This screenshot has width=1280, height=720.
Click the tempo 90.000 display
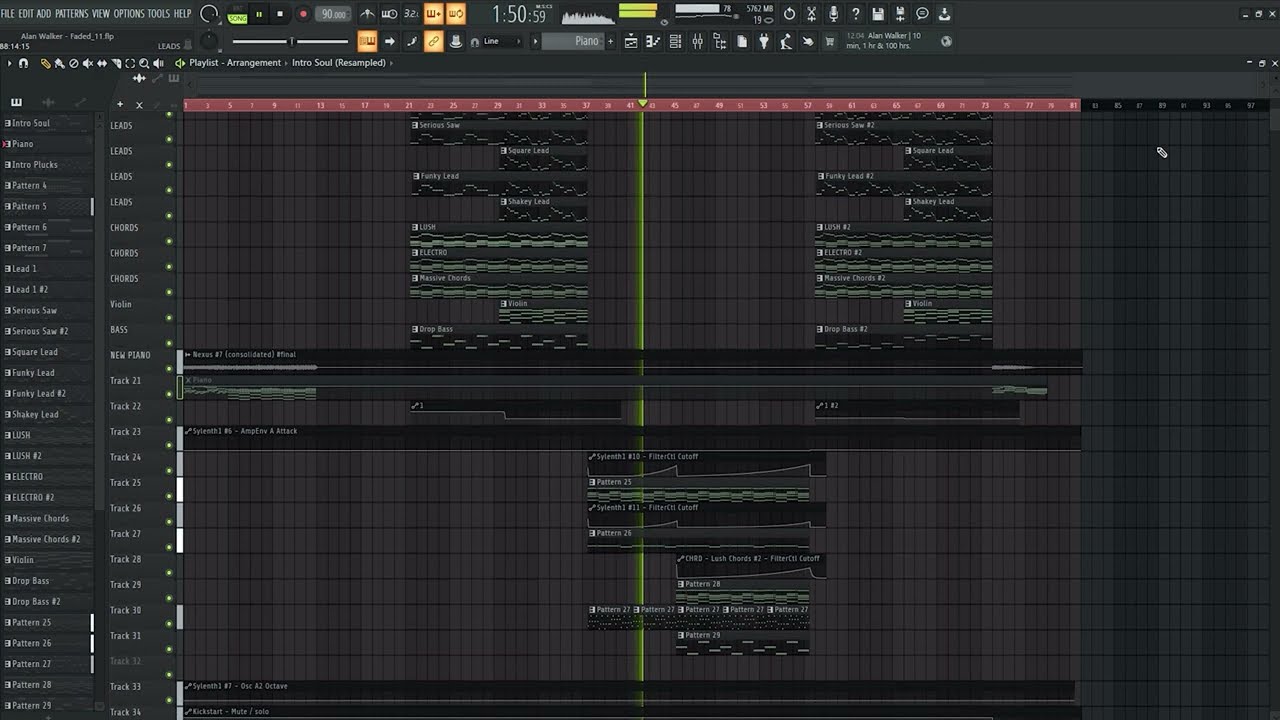pos(333,14)
